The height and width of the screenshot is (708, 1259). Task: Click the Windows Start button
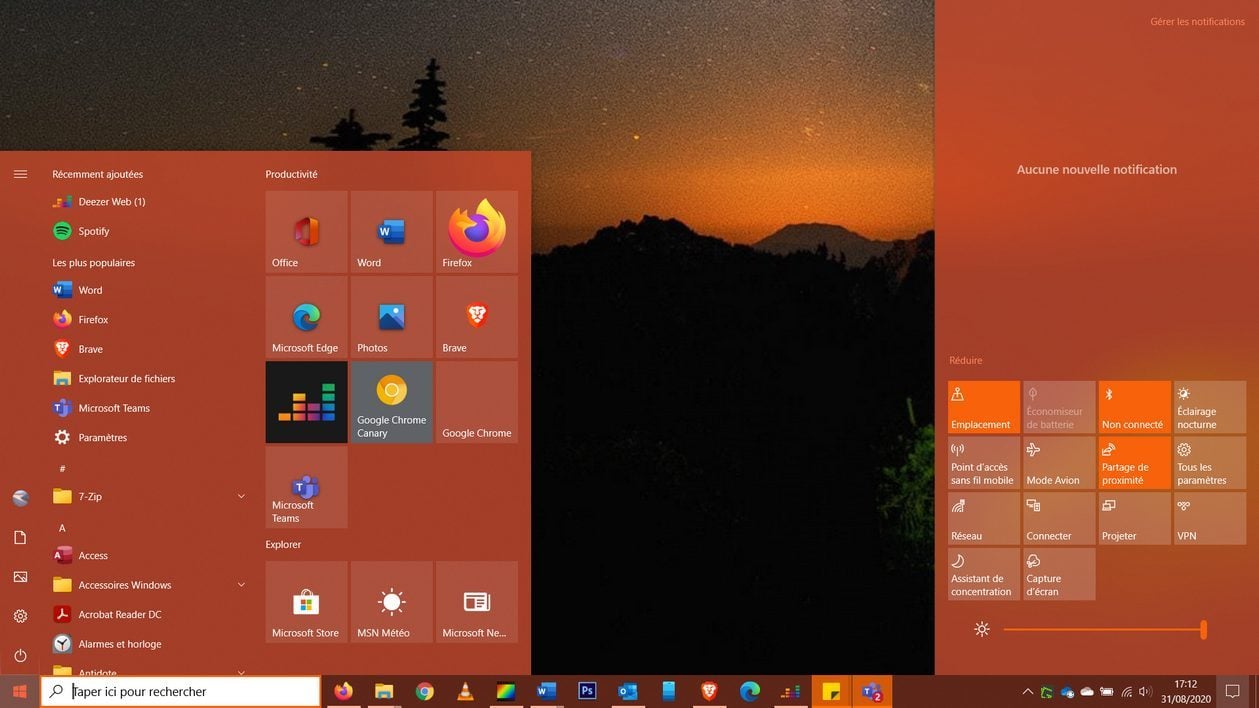click(x=19, y=691)
